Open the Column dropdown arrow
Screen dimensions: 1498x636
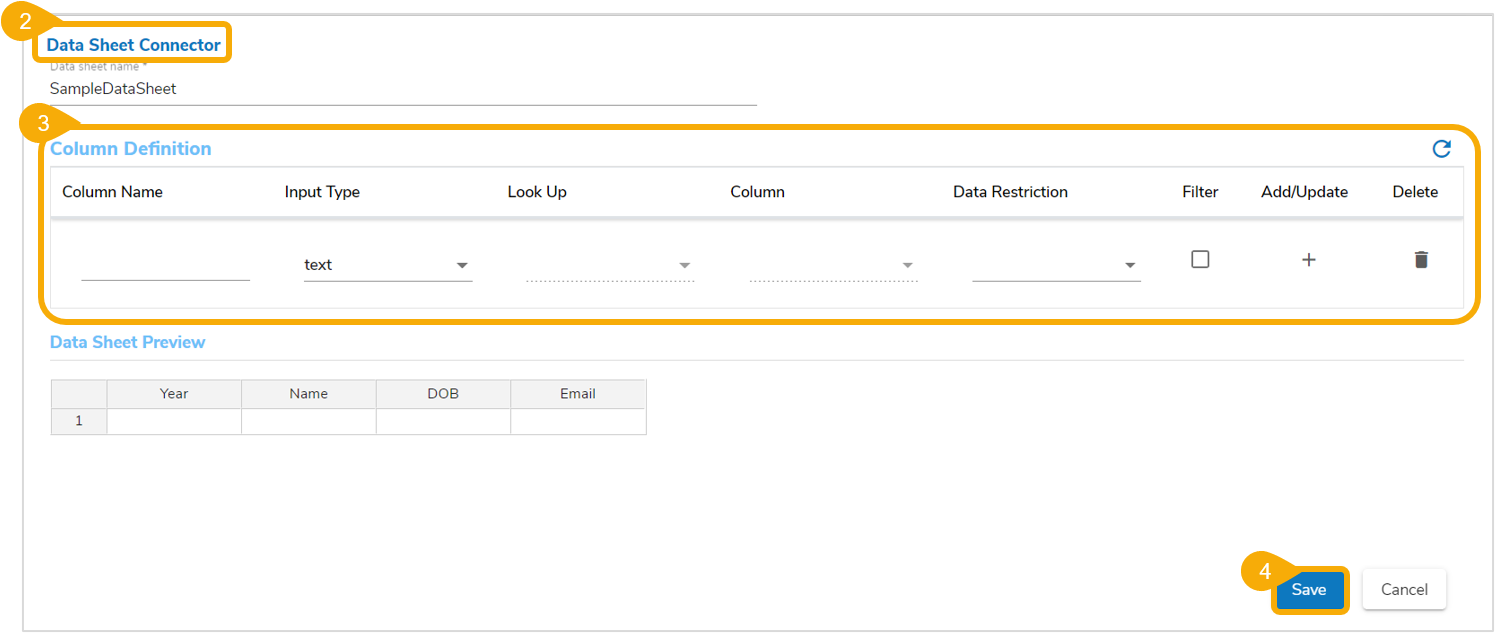click(x=908, y=265)
